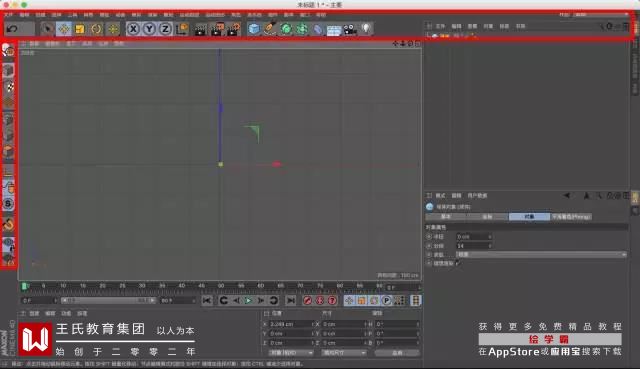Image resolution: width=640 pixels, height=369 pixels.
Task: Click Render to Picture Viewer icon
Action: [217, 29]
